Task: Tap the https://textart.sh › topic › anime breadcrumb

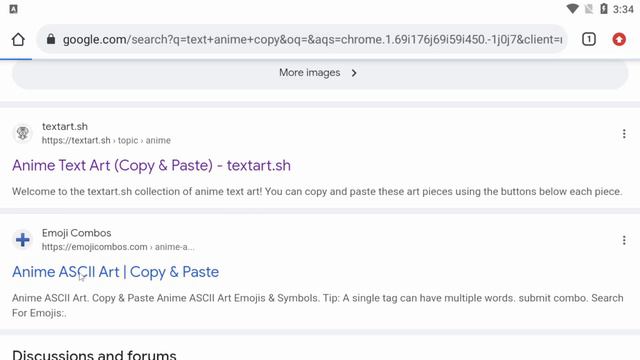Action: (x=106, y=140)
